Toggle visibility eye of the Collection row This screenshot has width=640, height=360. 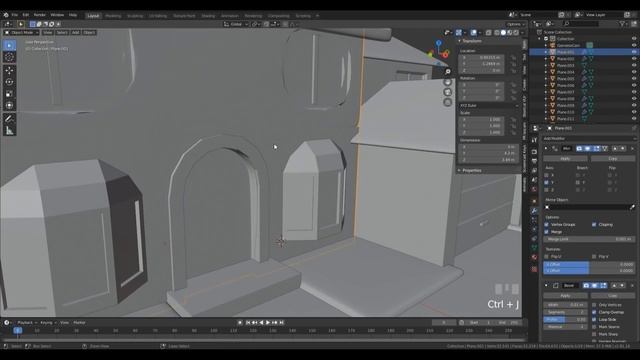[634, 39]
